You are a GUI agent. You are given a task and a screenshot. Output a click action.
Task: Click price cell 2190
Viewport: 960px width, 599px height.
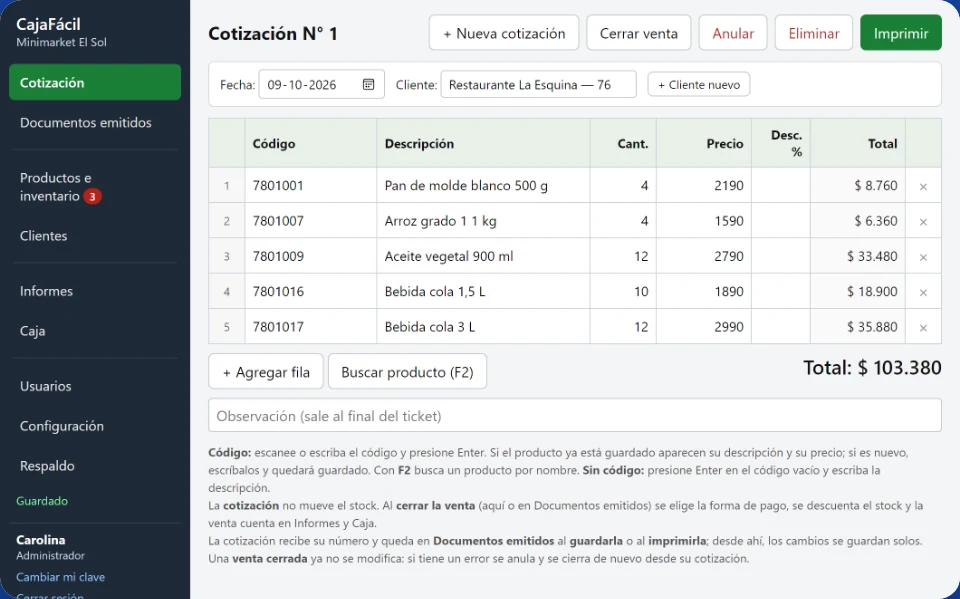[704, 186]
